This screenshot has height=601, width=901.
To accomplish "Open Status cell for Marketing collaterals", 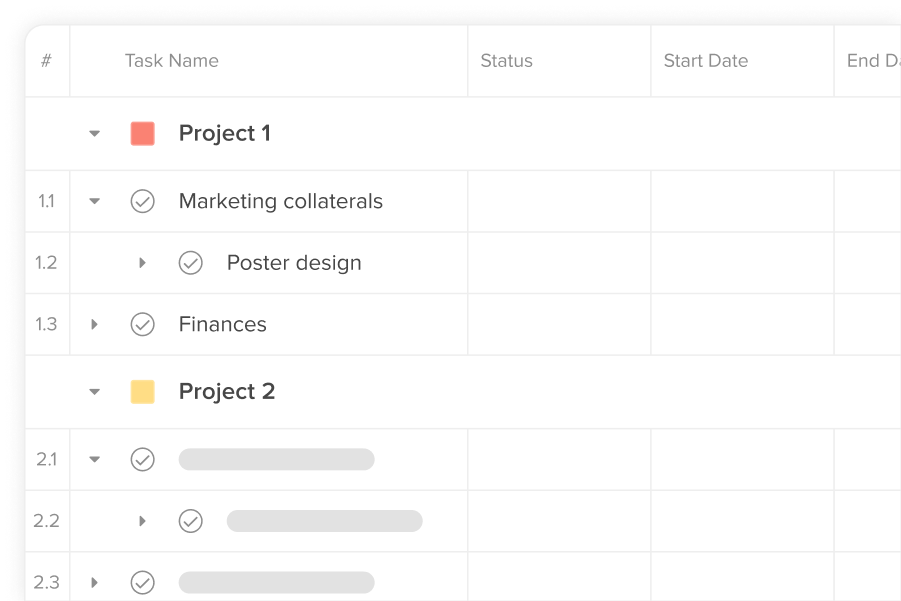I will click(x=559, y=201).
